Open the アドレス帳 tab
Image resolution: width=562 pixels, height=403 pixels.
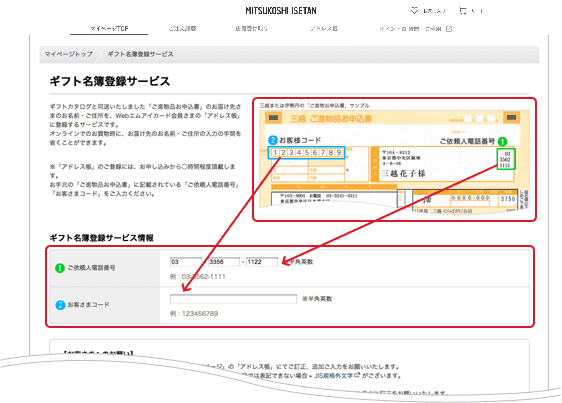click(x=324, y=28)
